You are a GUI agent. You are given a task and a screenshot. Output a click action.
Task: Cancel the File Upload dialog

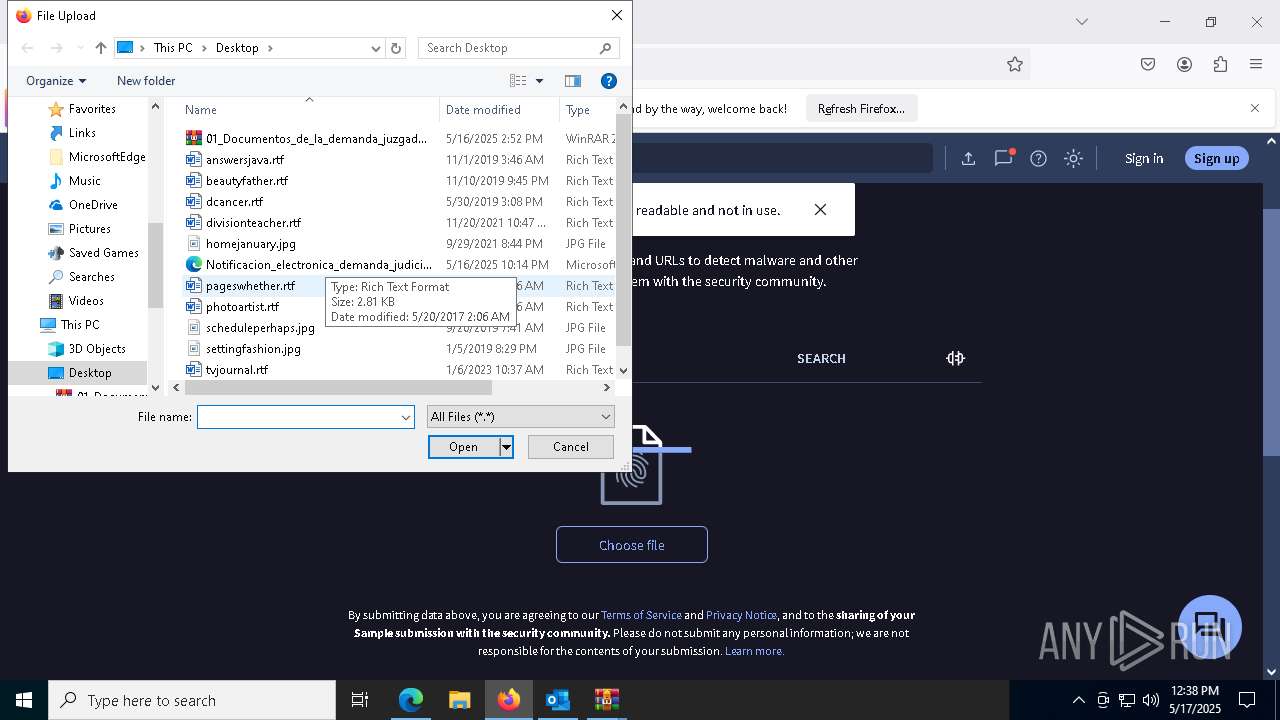570,447
